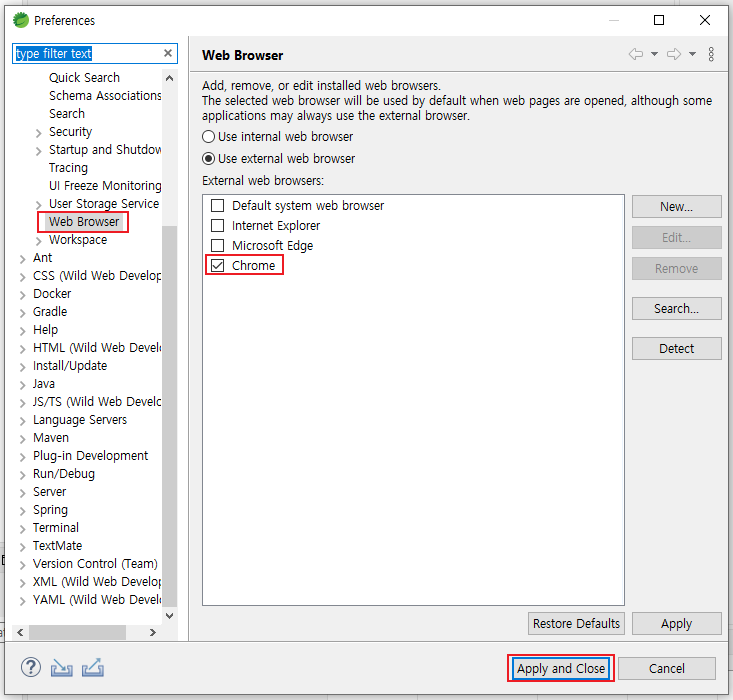This screenshot has height=700, width=733.
Task: Select TextMate tree item
Action: [57, 546]
